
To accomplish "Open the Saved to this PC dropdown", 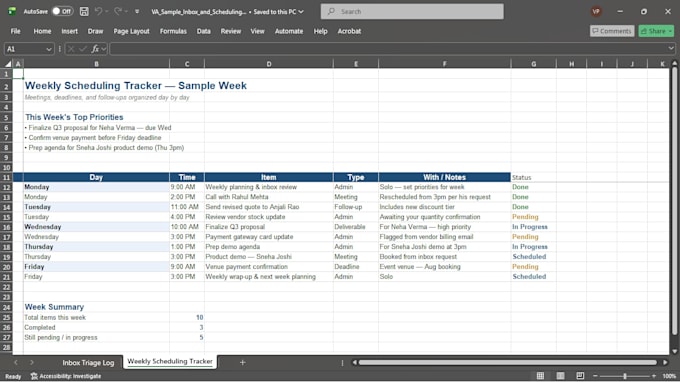I will point(278,12).
